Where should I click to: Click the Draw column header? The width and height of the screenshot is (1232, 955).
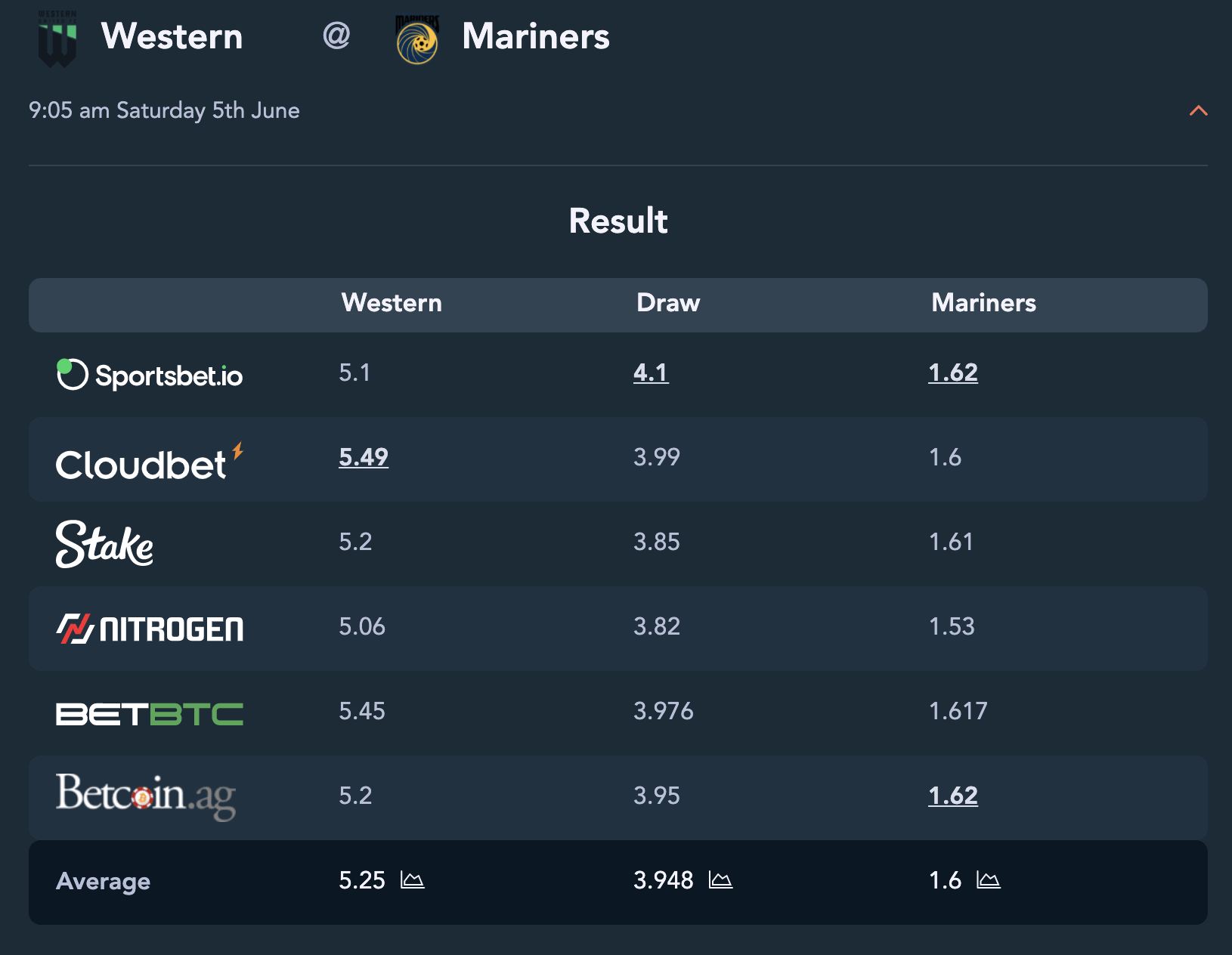[668, 303]
